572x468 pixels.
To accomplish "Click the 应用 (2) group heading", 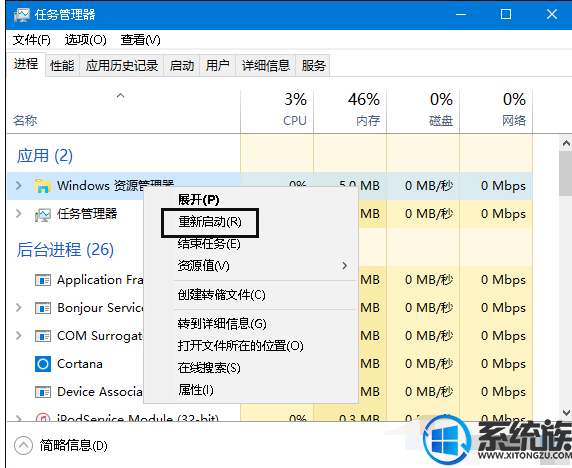I will pyautogui.click(x=45, y=156).
